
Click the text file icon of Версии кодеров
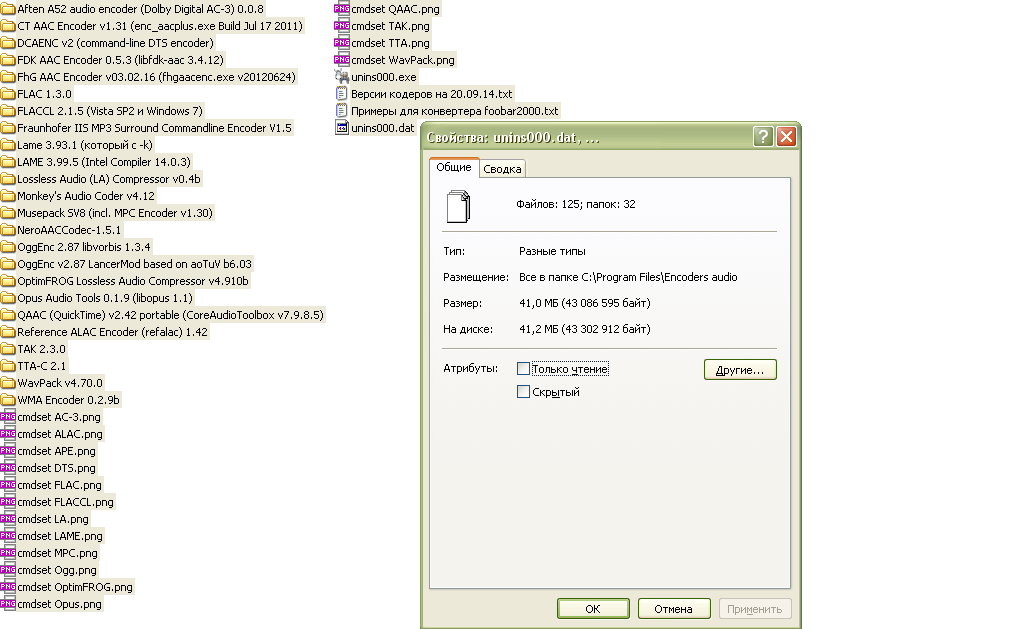(x=342, y=94)
